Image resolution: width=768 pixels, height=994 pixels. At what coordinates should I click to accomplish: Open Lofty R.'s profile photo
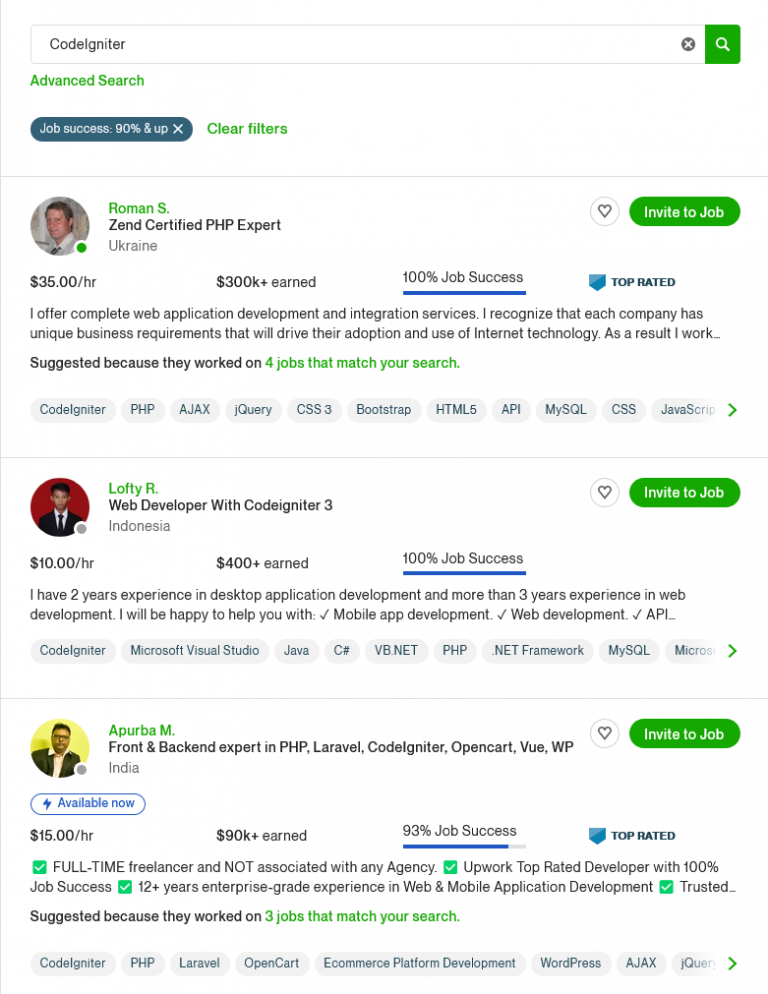60,507
